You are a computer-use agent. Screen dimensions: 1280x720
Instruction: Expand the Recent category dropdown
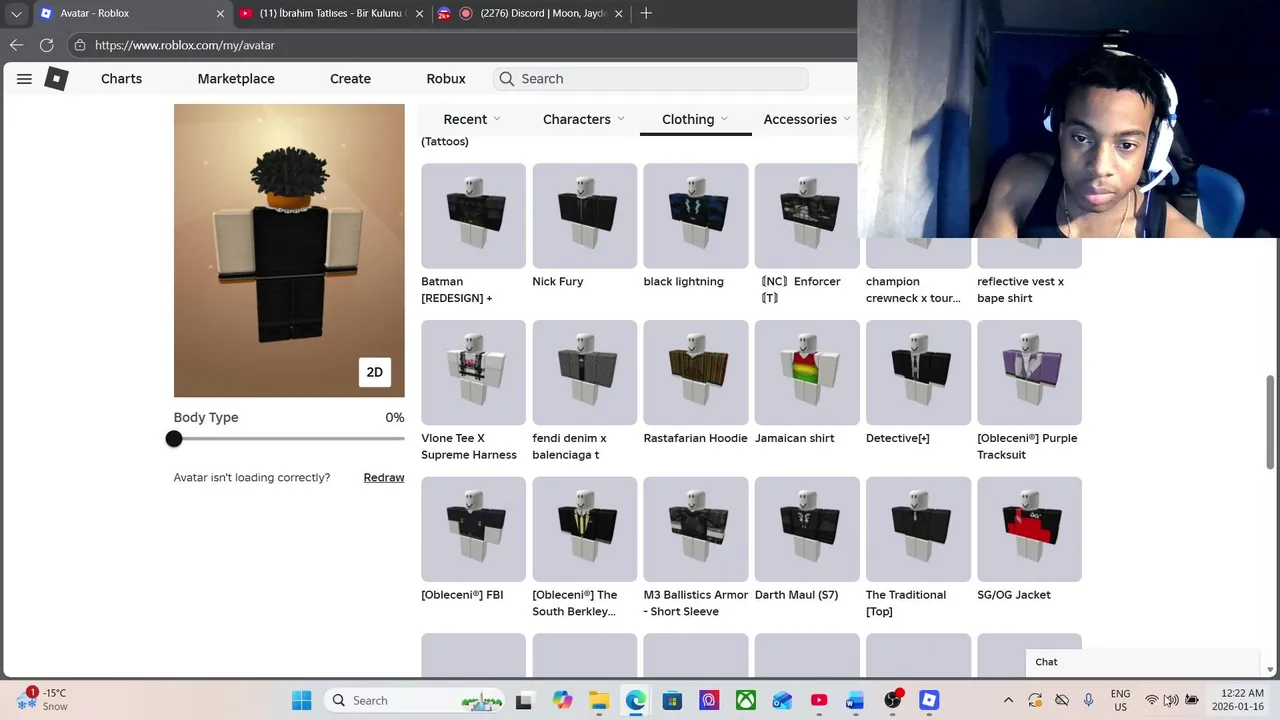coord(472,119)
